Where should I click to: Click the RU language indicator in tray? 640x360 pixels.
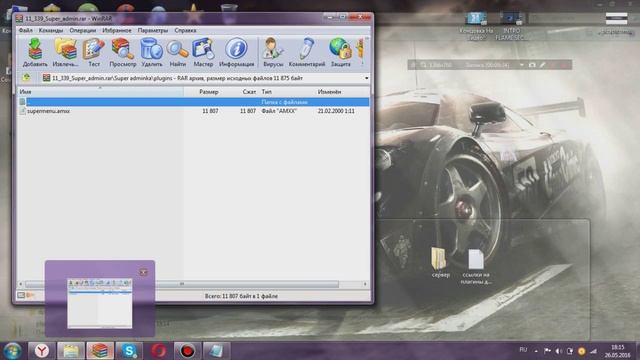[x=523, y=350]
